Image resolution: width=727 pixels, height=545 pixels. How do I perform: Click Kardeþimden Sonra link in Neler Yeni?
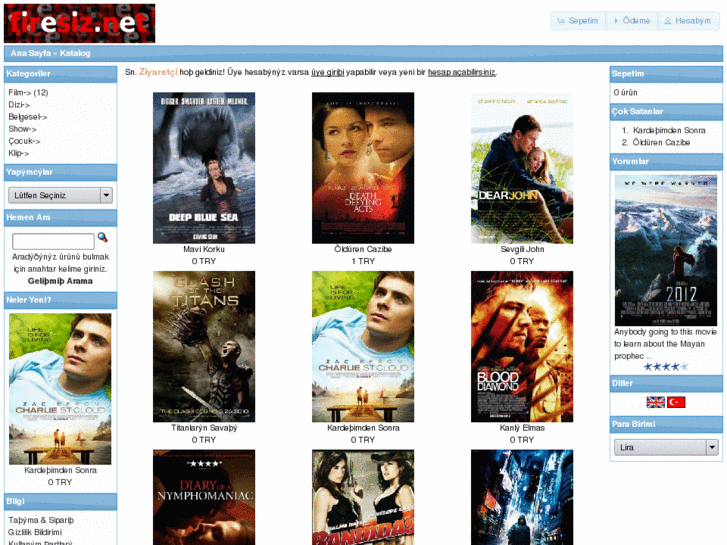(x=60, y=470)
